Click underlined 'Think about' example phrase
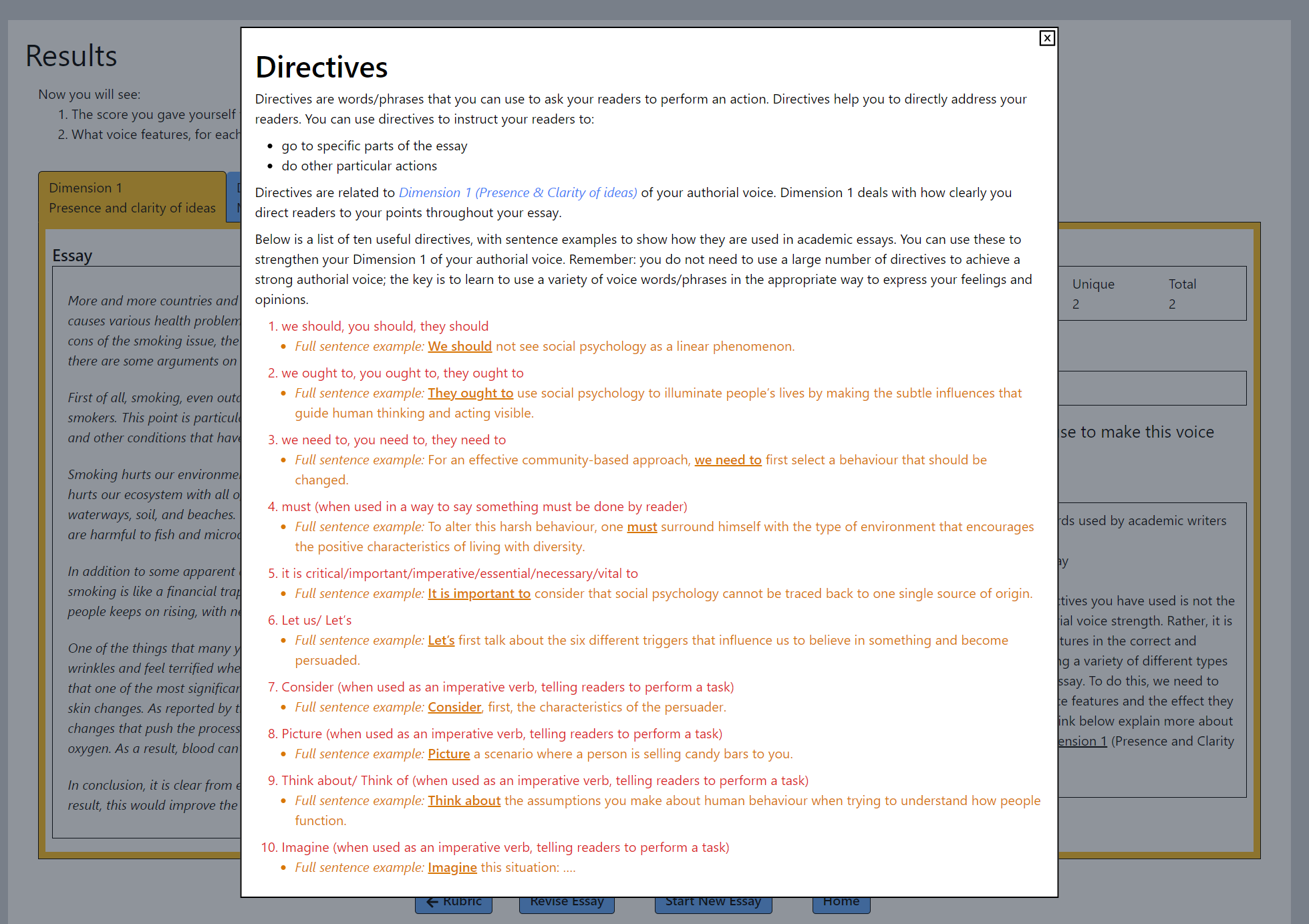Image resolution: width=1309 pixels, height=924 pixels. pyautogui.click(x=464, y=800)
